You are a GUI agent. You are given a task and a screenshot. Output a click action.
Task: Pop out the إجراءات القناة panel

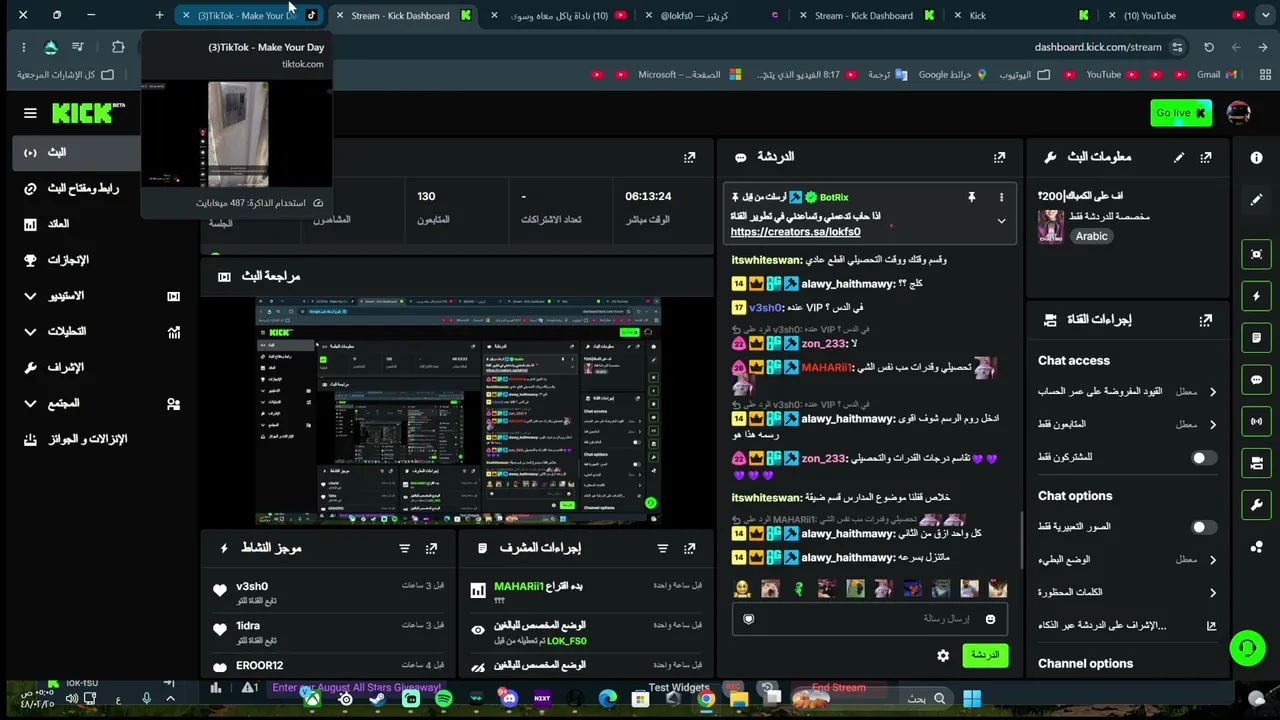1206,320
